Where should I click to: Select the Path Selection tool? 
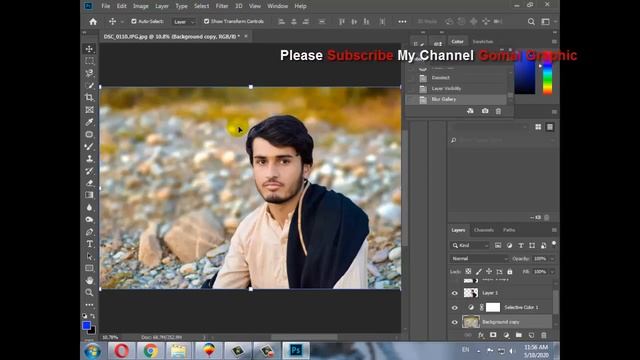coord(89,256)
